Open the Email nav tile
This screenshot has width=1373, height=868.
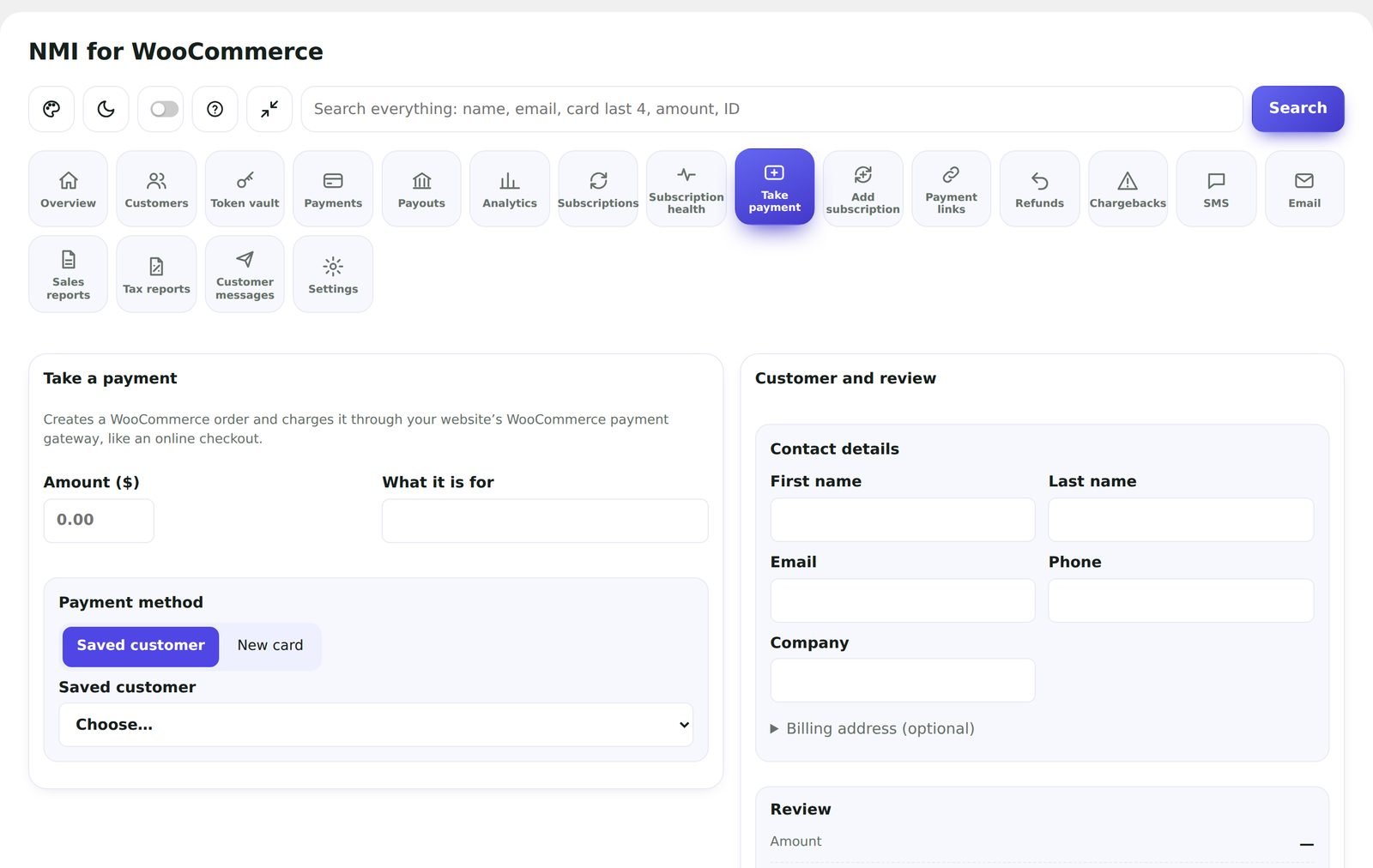(1304, 189)
